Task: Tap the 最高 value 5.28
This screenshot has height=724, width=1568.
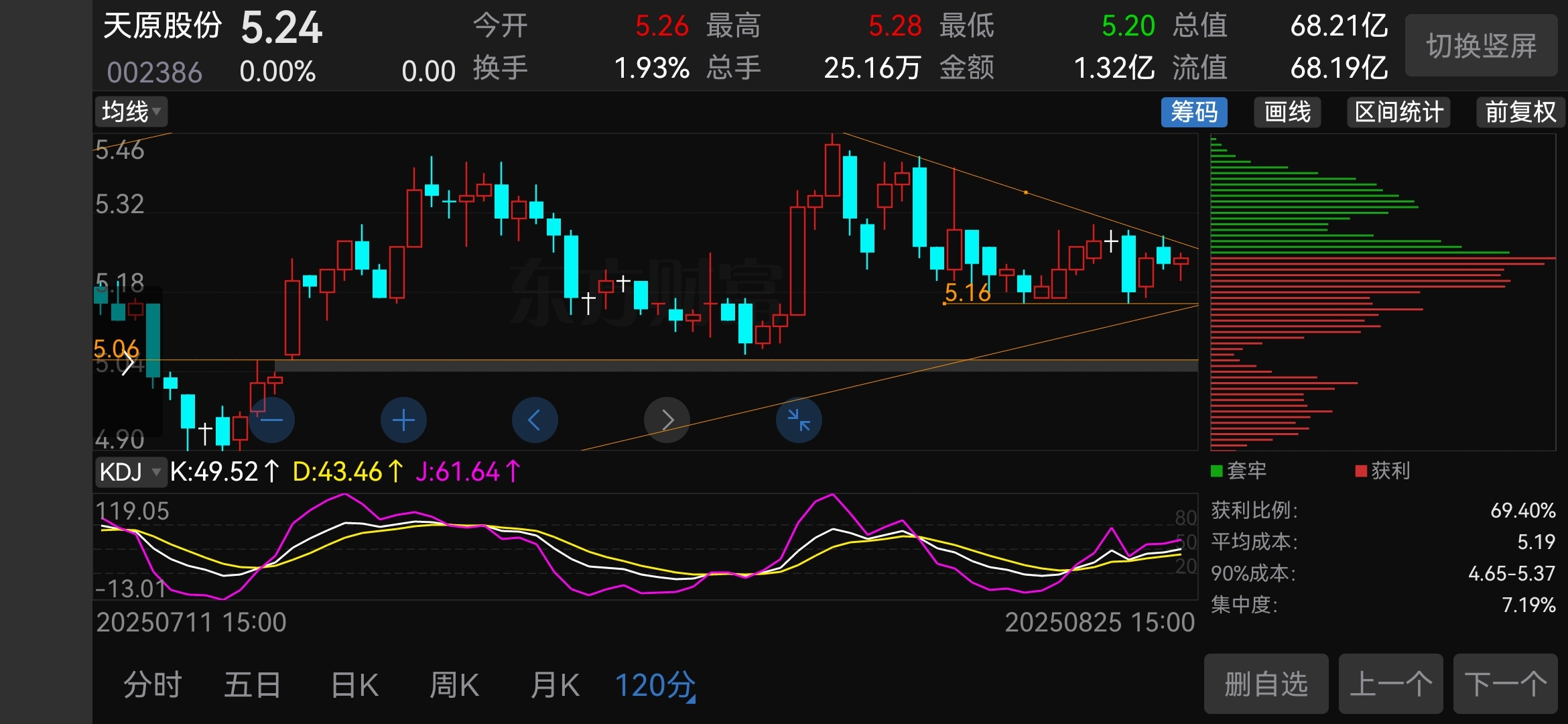Action: pos(895,26)
